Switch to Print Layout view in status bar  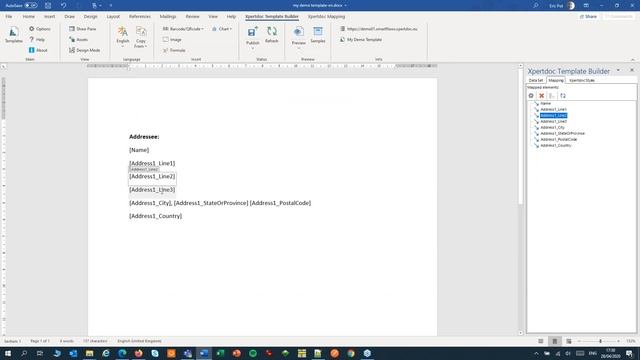(x=555, y=341)
